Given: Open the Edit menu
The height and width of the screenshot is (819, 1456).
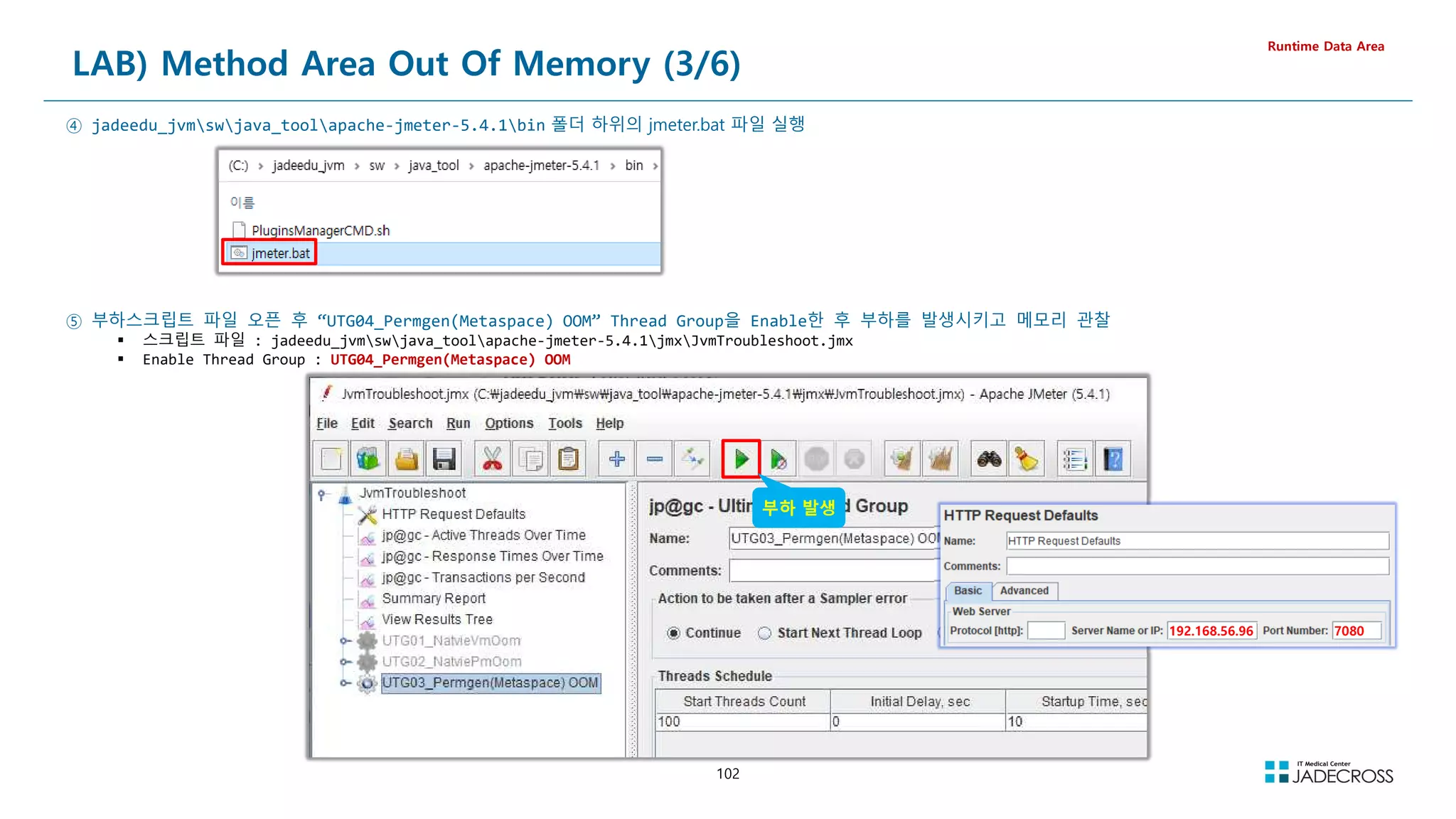Looking at the screenshot, I should click(363, 423).
